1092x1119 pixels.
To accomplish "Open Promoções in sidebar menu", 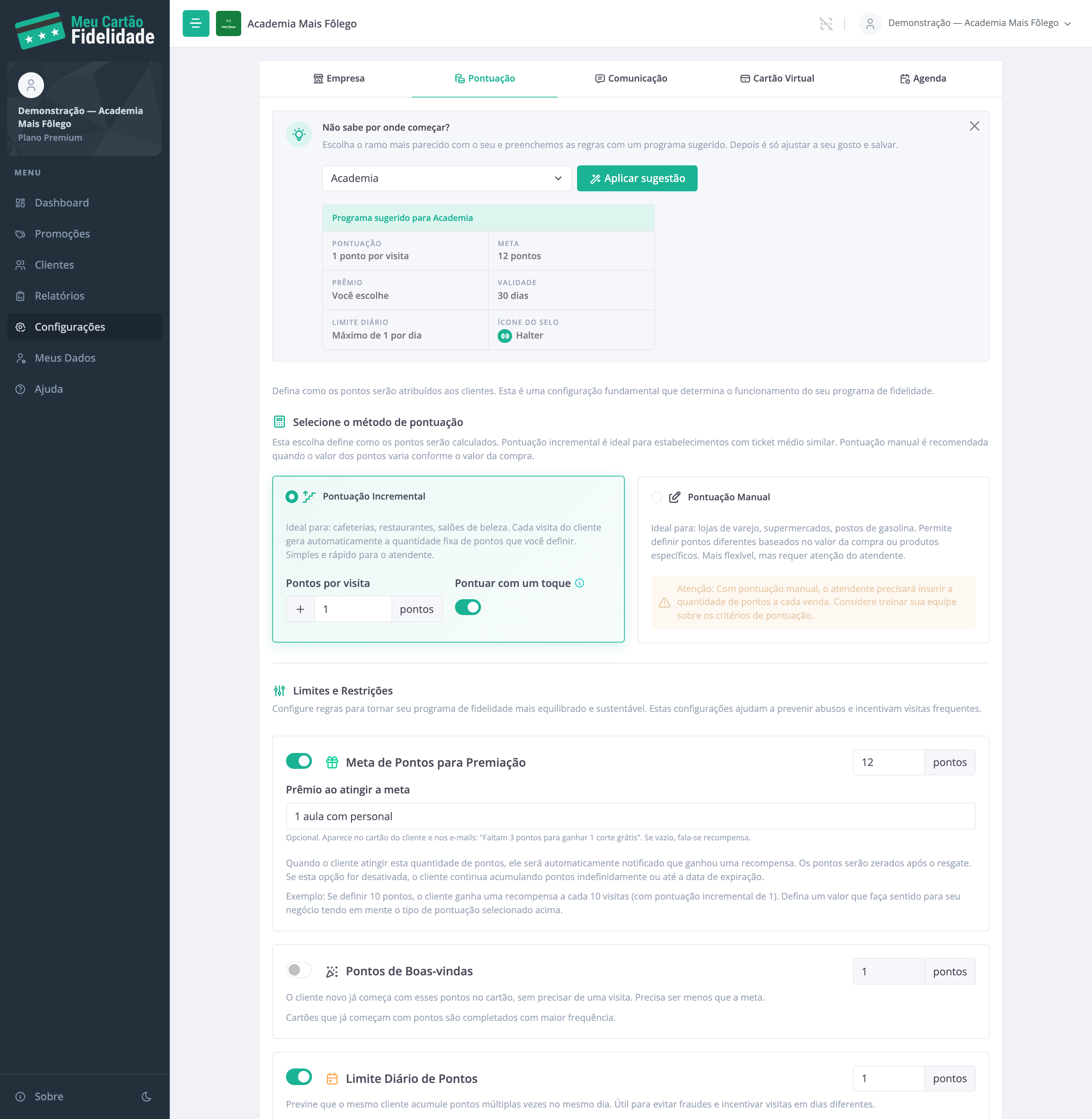I will (84, 234).
